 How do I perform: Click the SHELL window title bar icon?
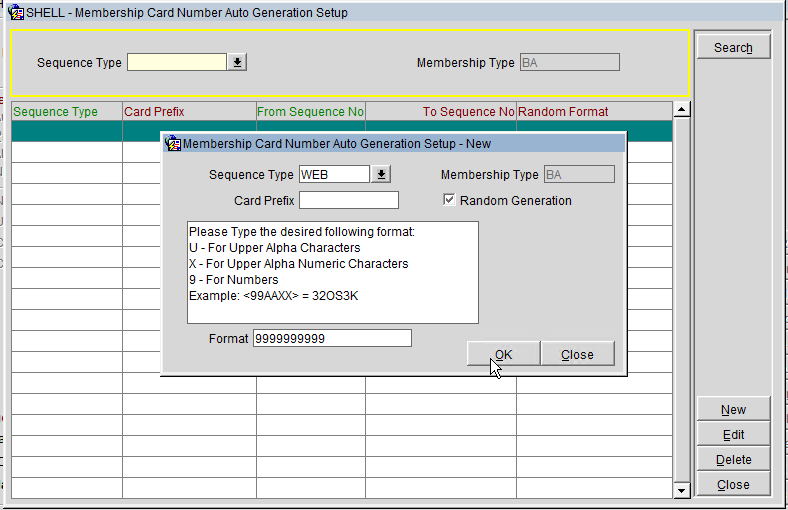click(x=15, y=12)
